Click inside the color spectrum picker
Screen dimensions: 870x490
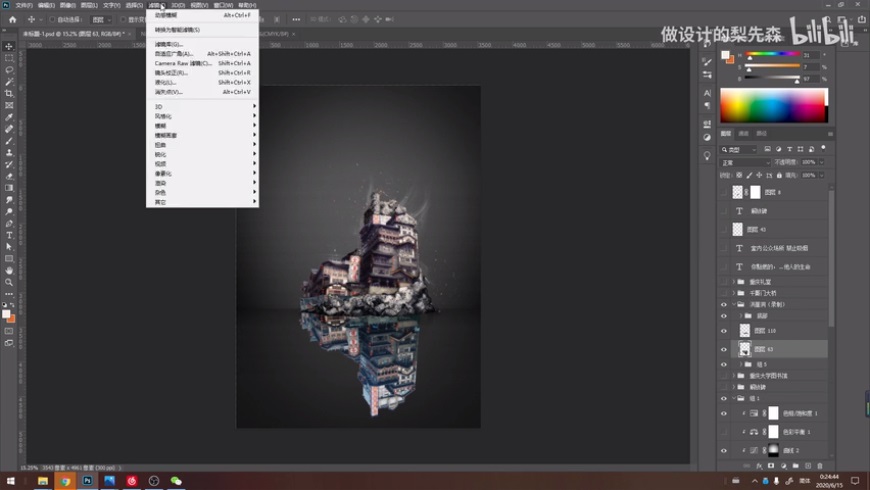pyautogui.click(x=773, y=105)
